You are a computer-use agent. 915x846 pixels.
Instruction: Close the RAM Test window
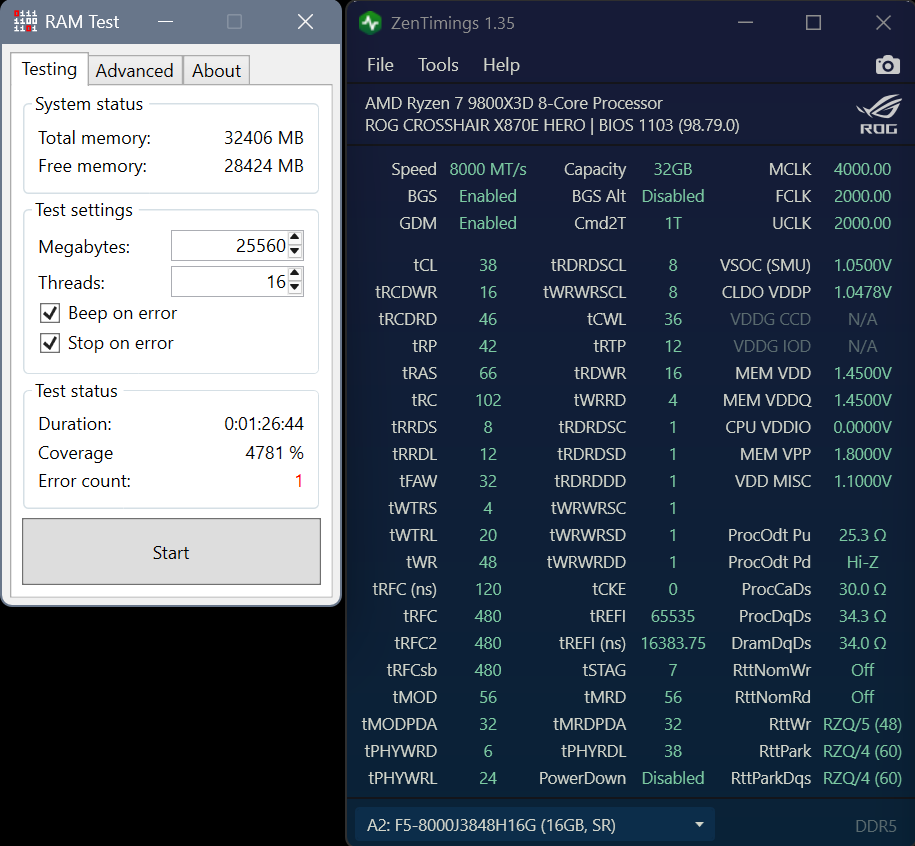[x=305, y=22]
